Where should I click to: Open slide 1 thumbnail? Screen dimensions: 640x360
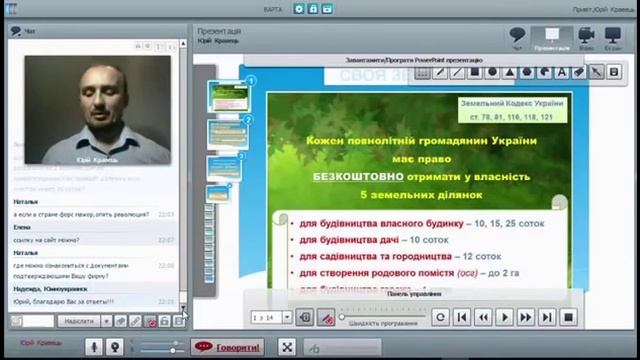point(229,97)
